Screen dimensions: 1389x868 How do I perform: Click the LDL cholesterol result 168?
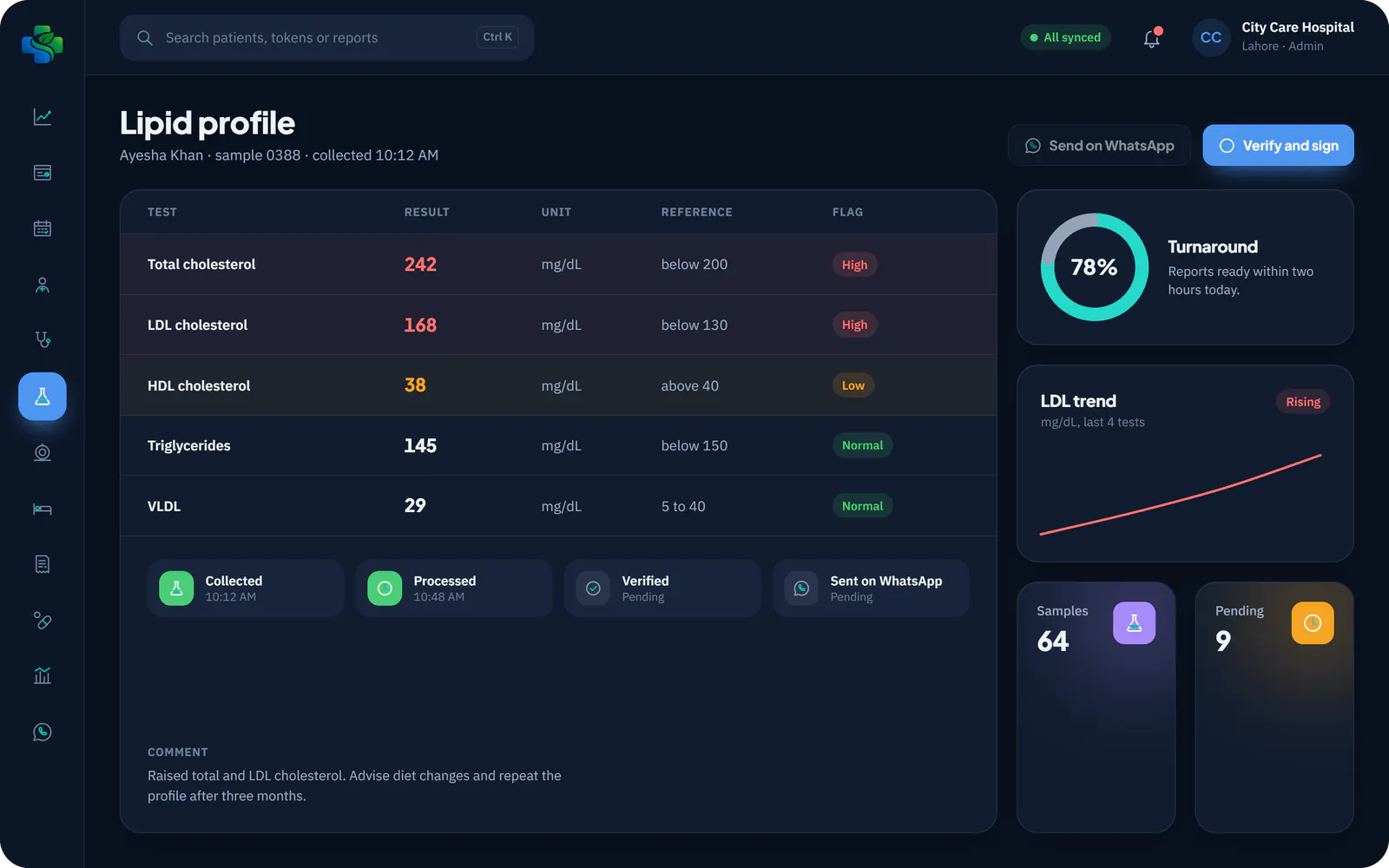[420, 325]
